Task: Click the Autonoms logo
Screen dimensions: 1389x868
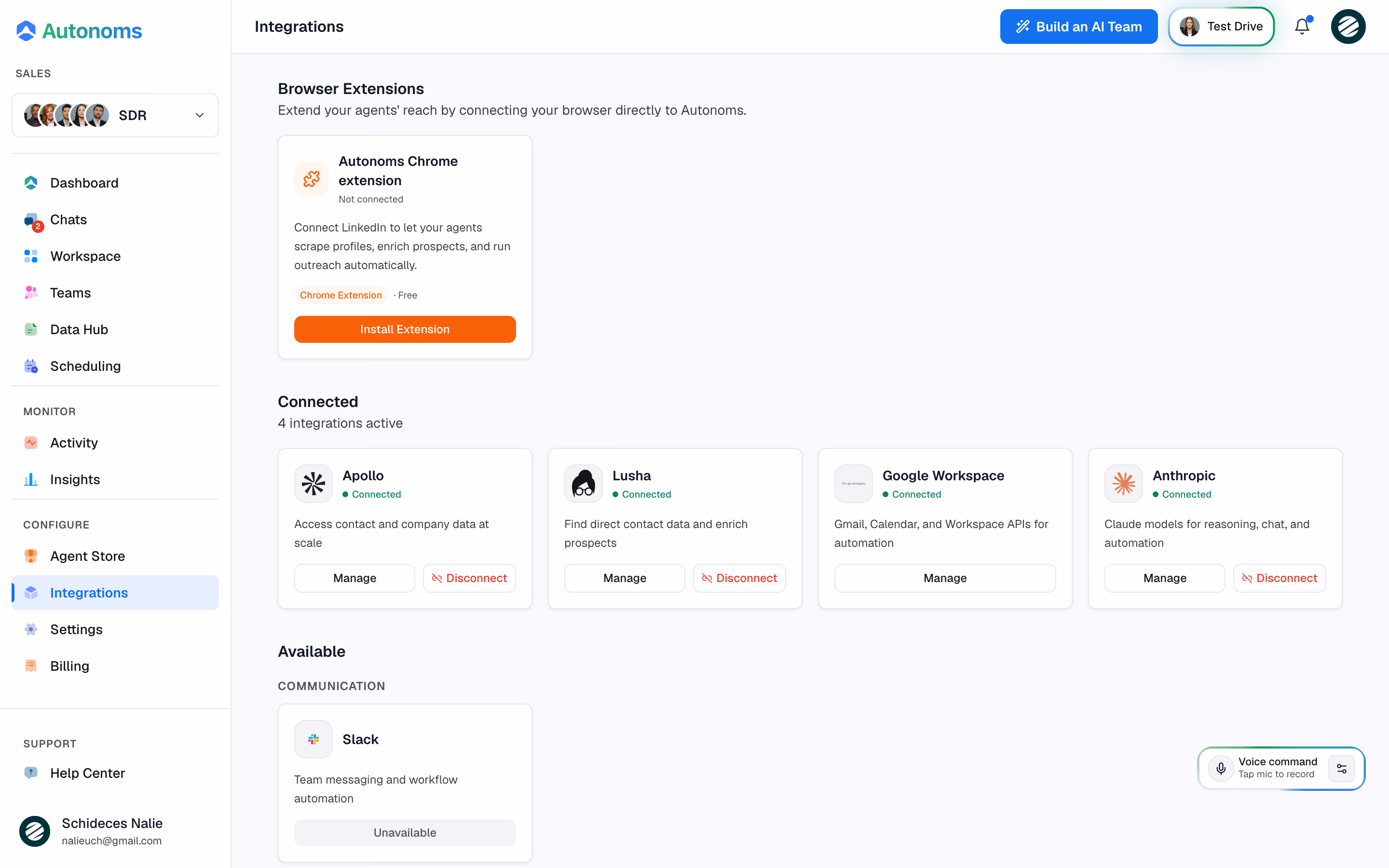Action: point(79,31)
